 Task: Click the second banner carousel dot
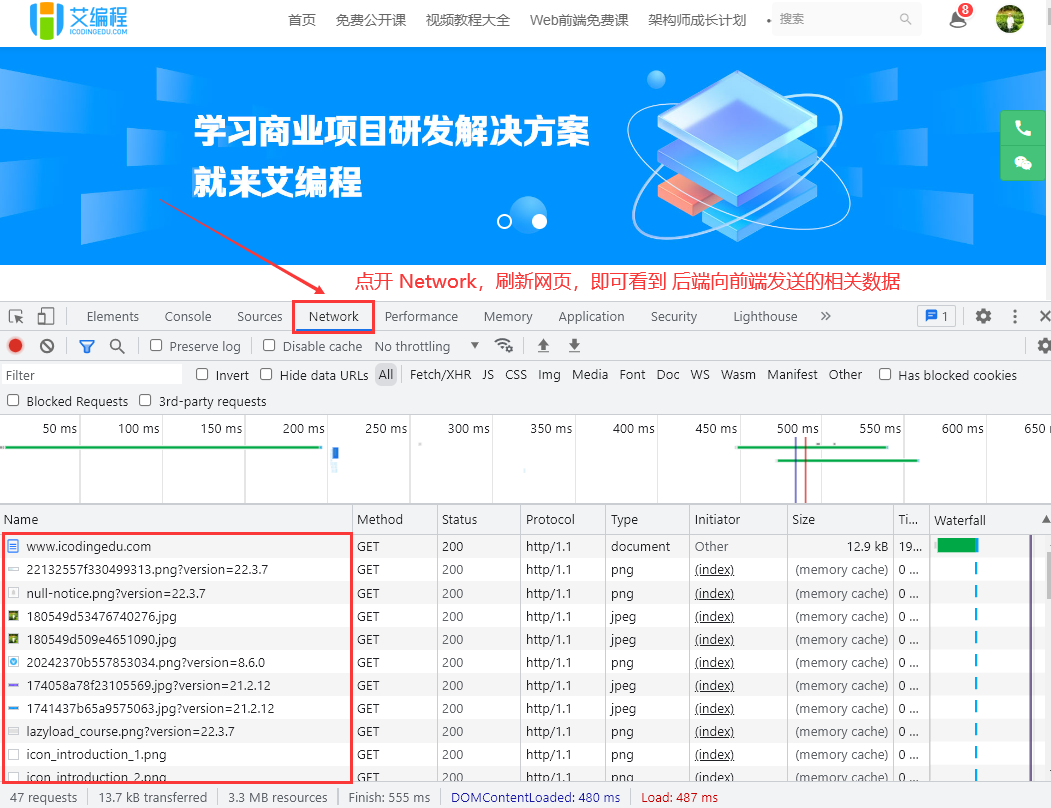pyautogui.click(x=539, y=221)
